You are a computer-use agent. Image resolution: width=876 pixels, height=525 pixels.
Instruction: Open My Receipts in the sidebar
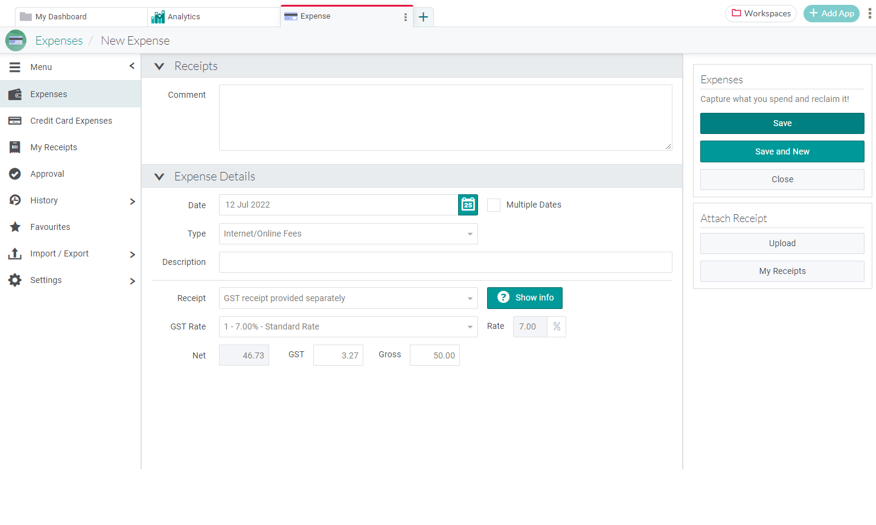pos(70,147)
